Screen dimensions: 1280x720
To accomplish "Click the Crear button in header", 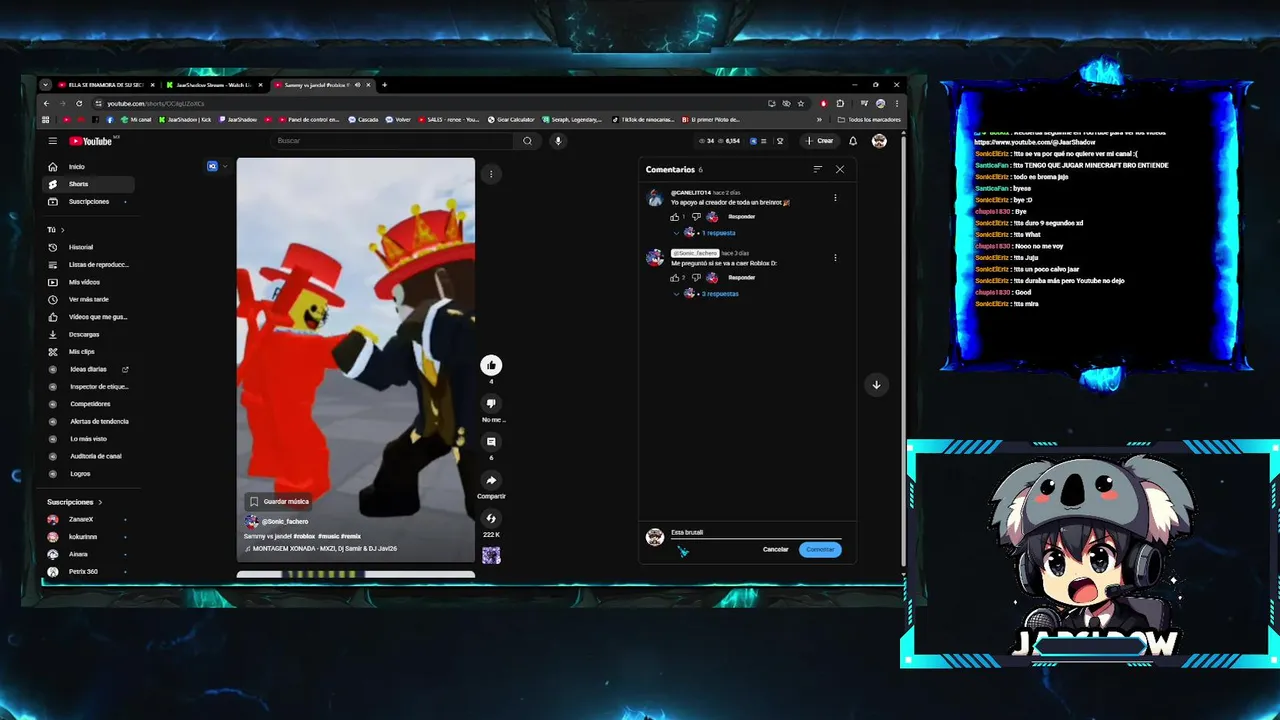I will [820, 141].
